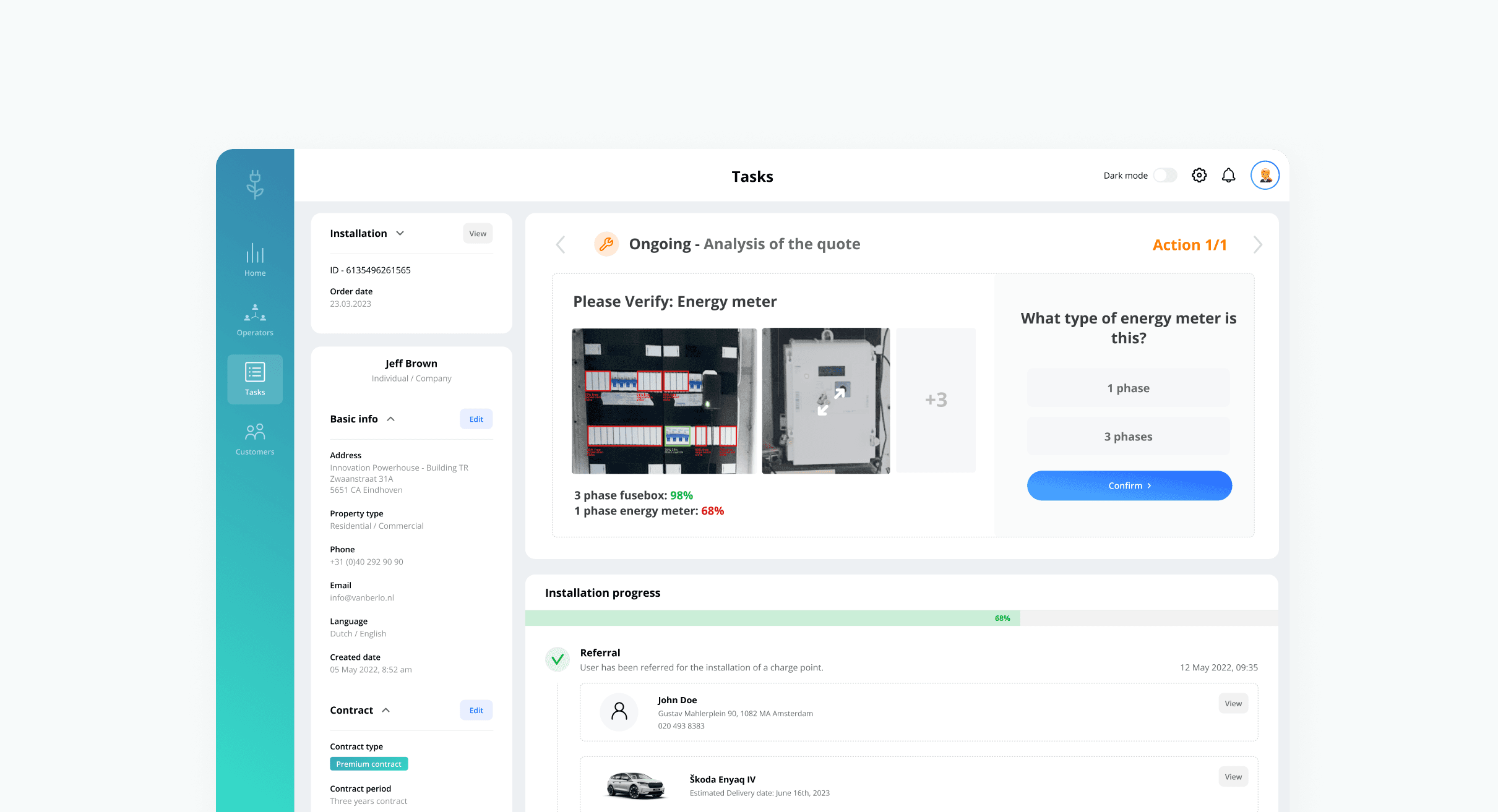Open the fusebox photo thumbnail
Screen dimensions: 1498x812
(x=663, y=401)
